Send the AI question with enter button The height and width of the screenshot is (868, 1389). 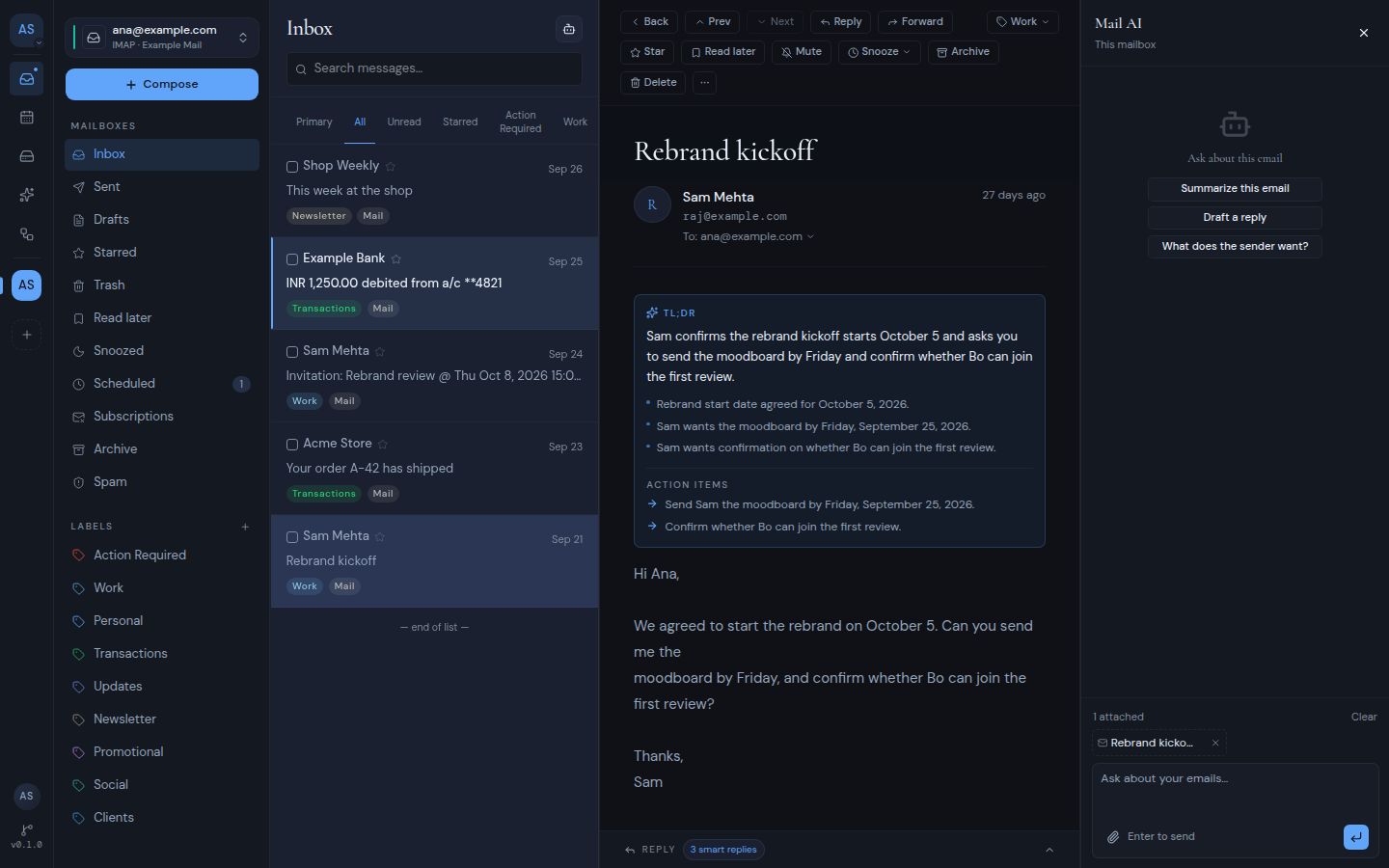(x=1355, y=837)
